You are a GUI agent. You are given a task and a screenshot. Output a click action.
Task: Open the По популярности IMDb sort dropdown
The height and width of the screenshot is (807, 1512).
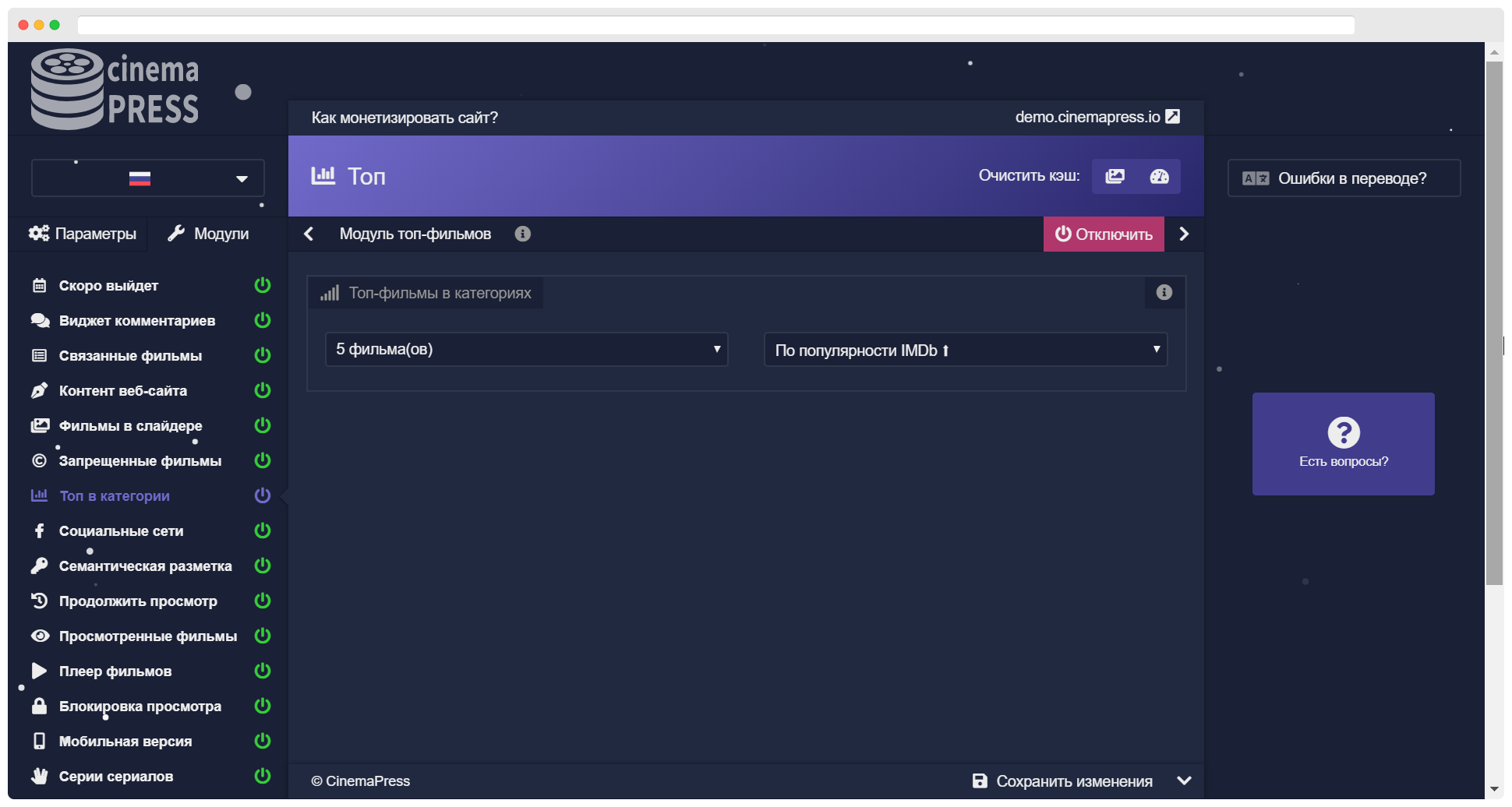pos(966,350)
